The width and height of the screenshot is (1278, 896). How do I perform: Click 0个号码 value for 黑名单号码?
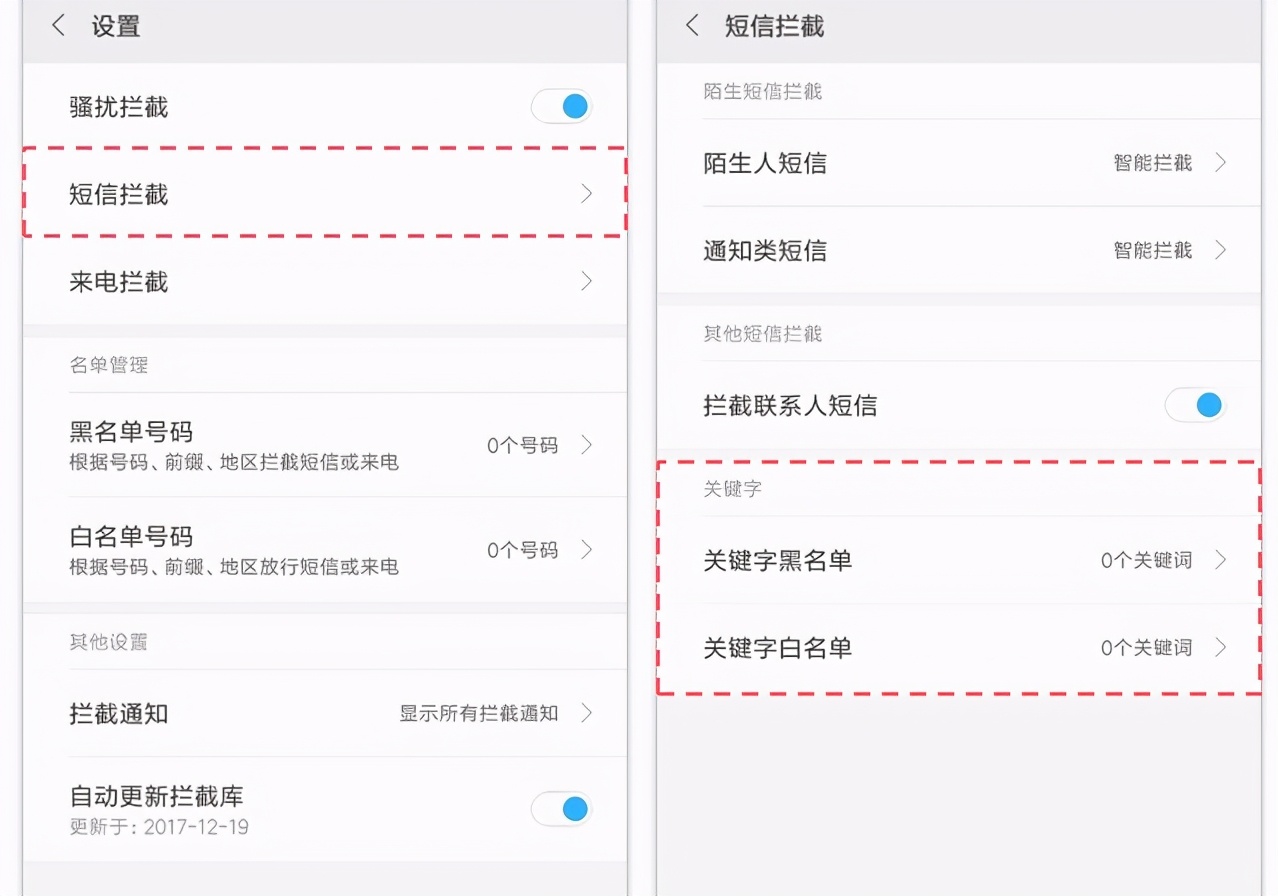(x=522, y=445)
